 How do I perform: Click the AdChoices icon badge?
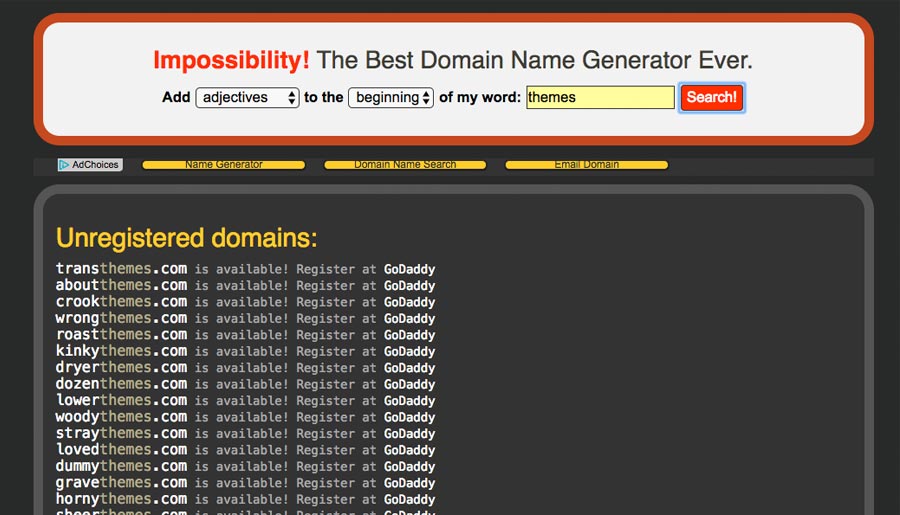pyautogui.click(x=90, y=165)
